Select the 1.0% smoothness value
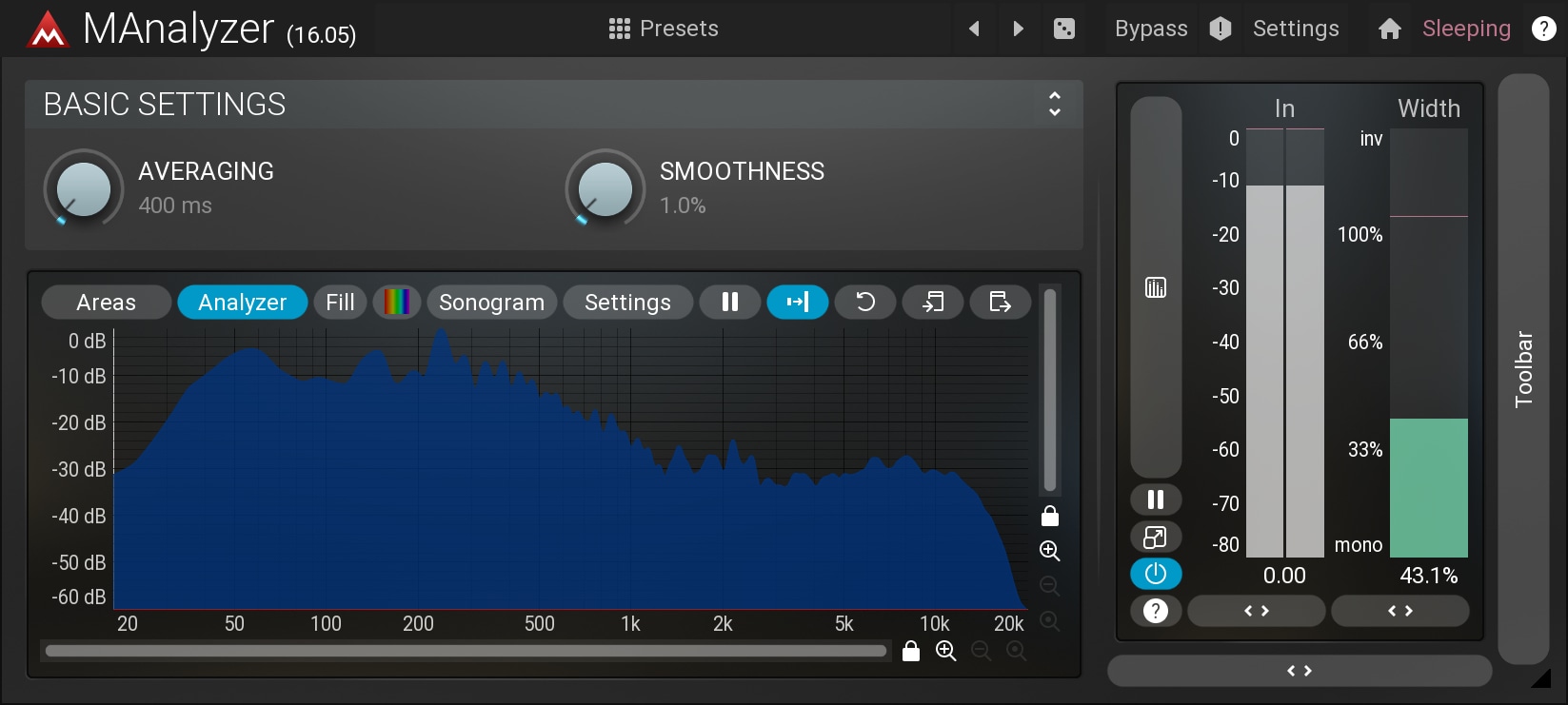The height and width of the screenshot is (705, 1568). click(683, 206)
